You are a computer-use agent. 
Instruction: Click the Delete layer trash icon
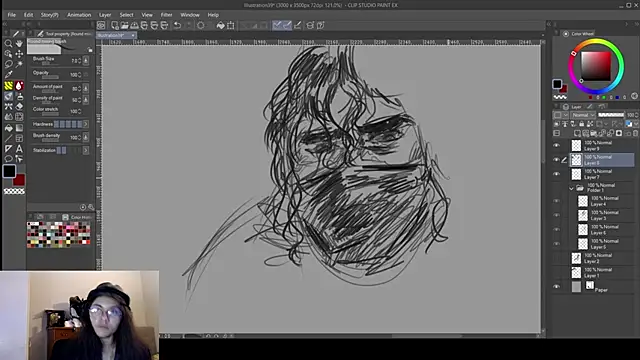pyautogui.click(x=635, y=133)
